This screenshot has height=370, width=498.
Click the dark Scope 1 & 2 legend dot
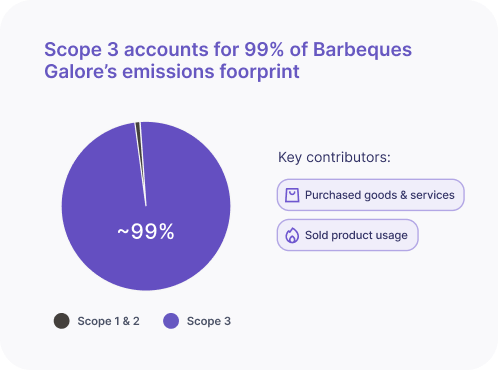click(x=62, y=321)
